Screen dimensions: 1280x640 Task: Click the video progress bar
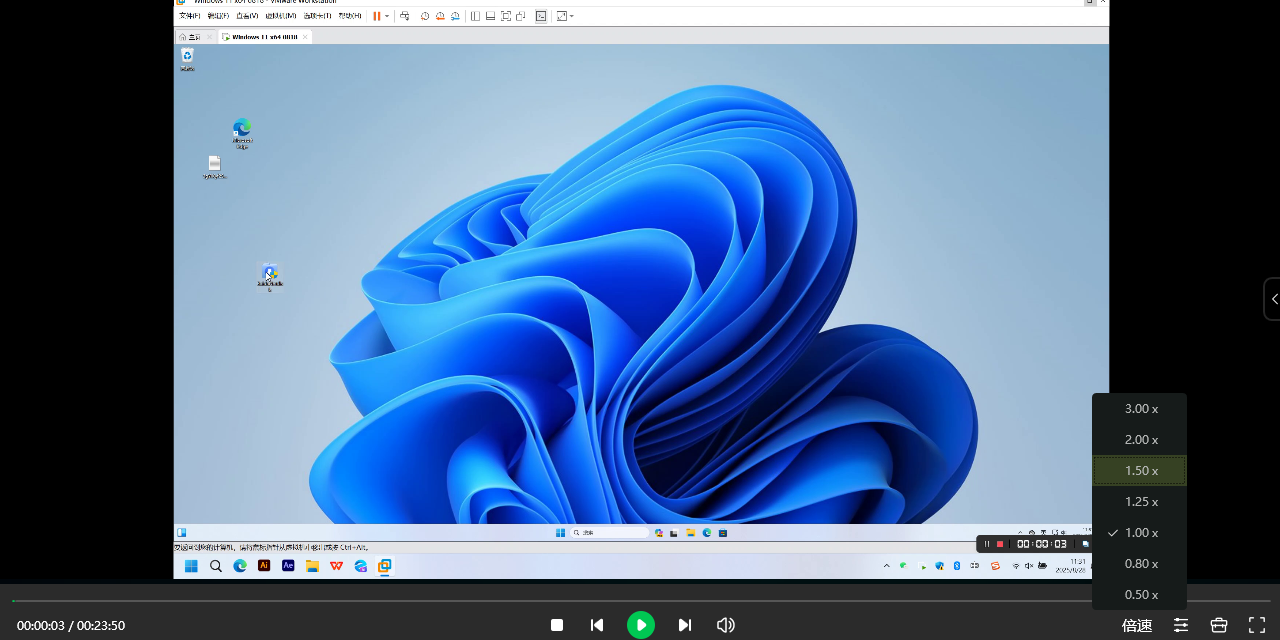tap(640, 601)
